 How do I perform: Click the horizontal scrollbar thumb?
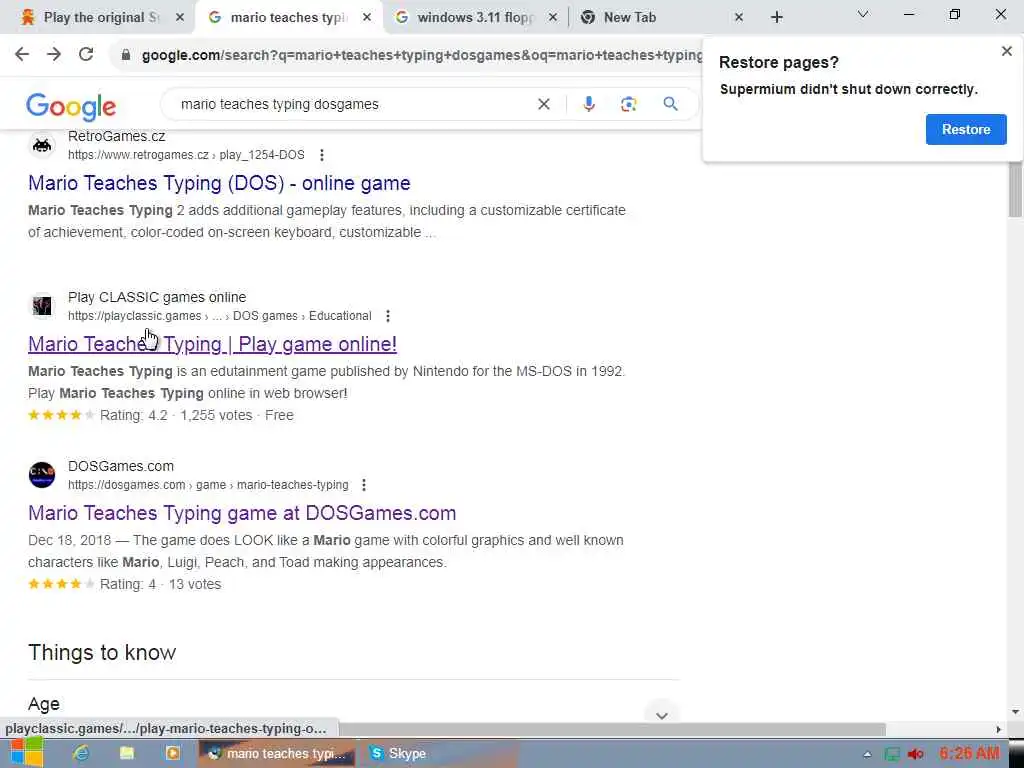(x=611, y=729)
